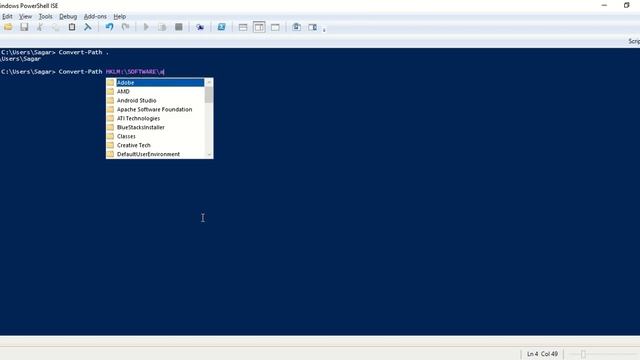Screen dimensions: 640x360
Task: Select AMD in the completion list
Action: (x=155, y=91)
